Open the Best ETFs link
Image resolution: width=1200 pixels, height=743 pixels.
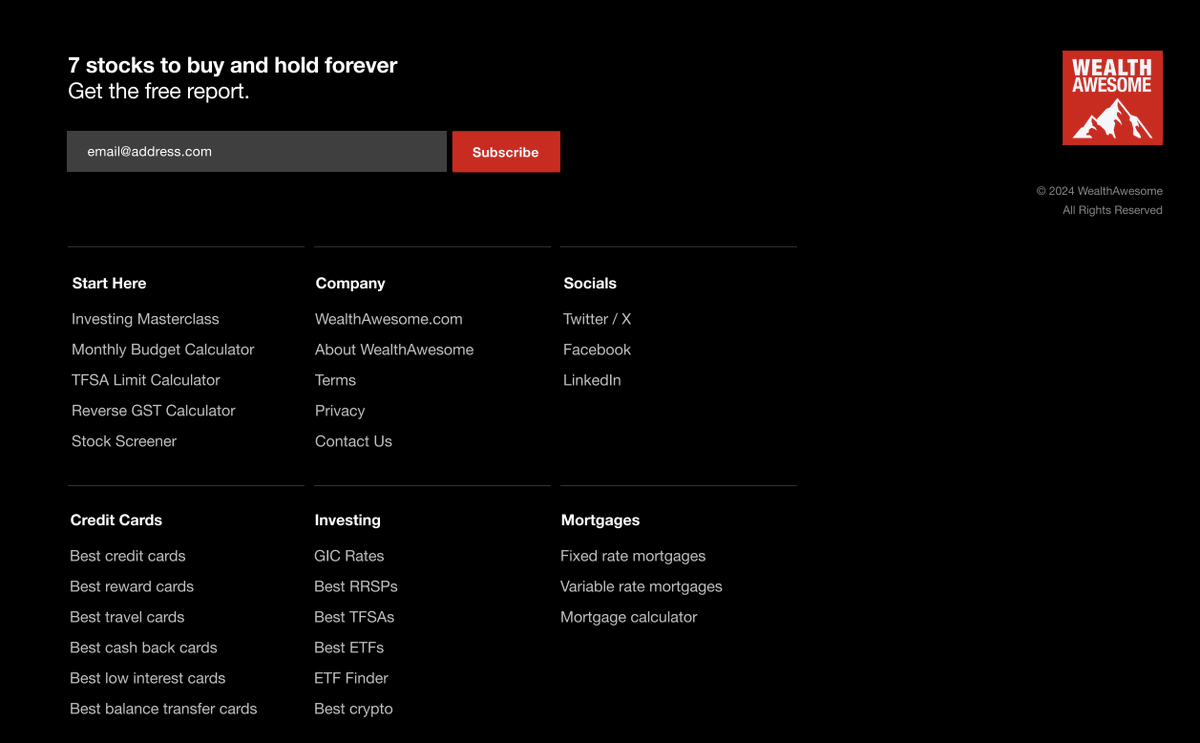349,648
